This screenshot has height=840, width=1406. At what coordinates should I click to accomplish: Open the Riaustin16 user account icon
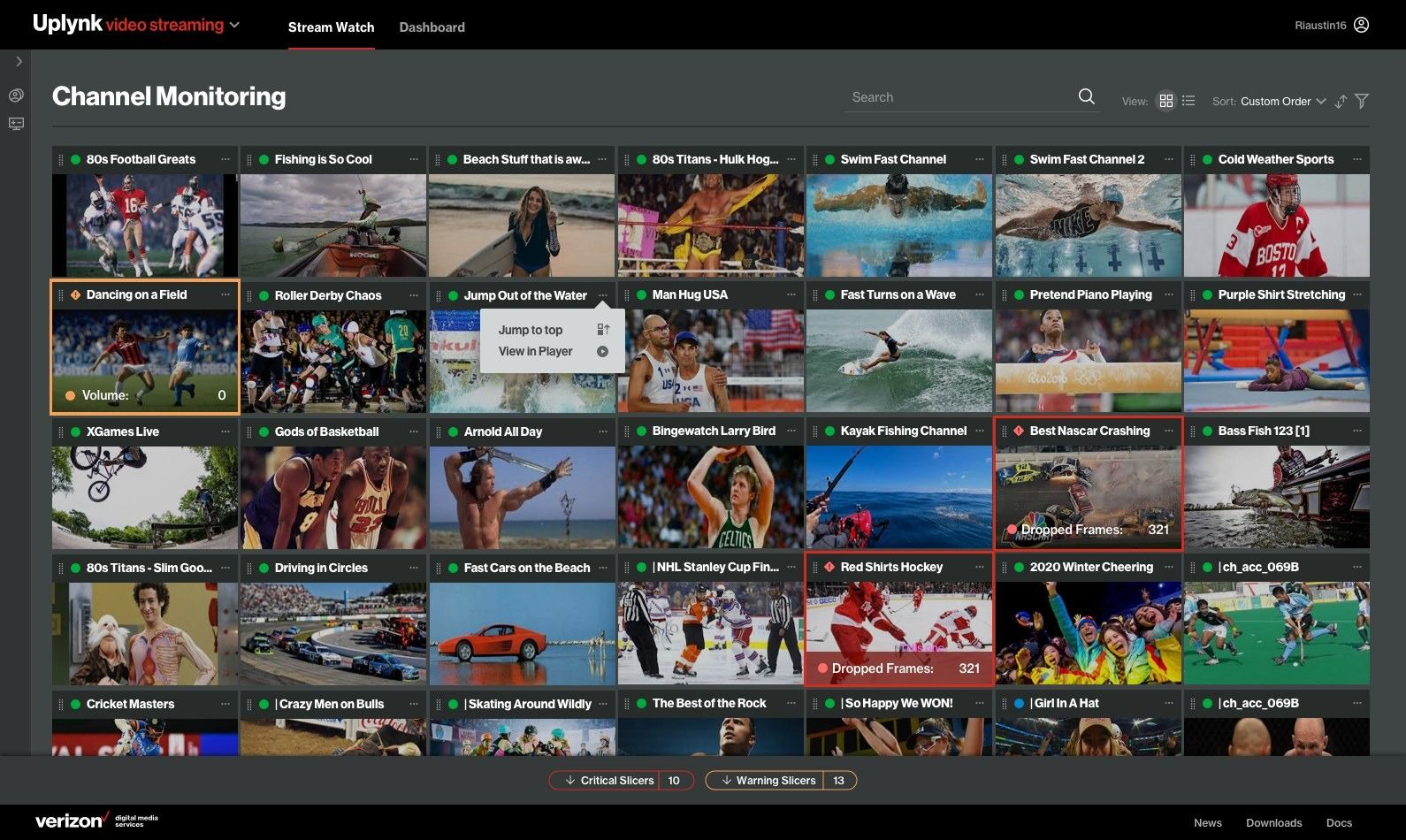[1361, 25]
